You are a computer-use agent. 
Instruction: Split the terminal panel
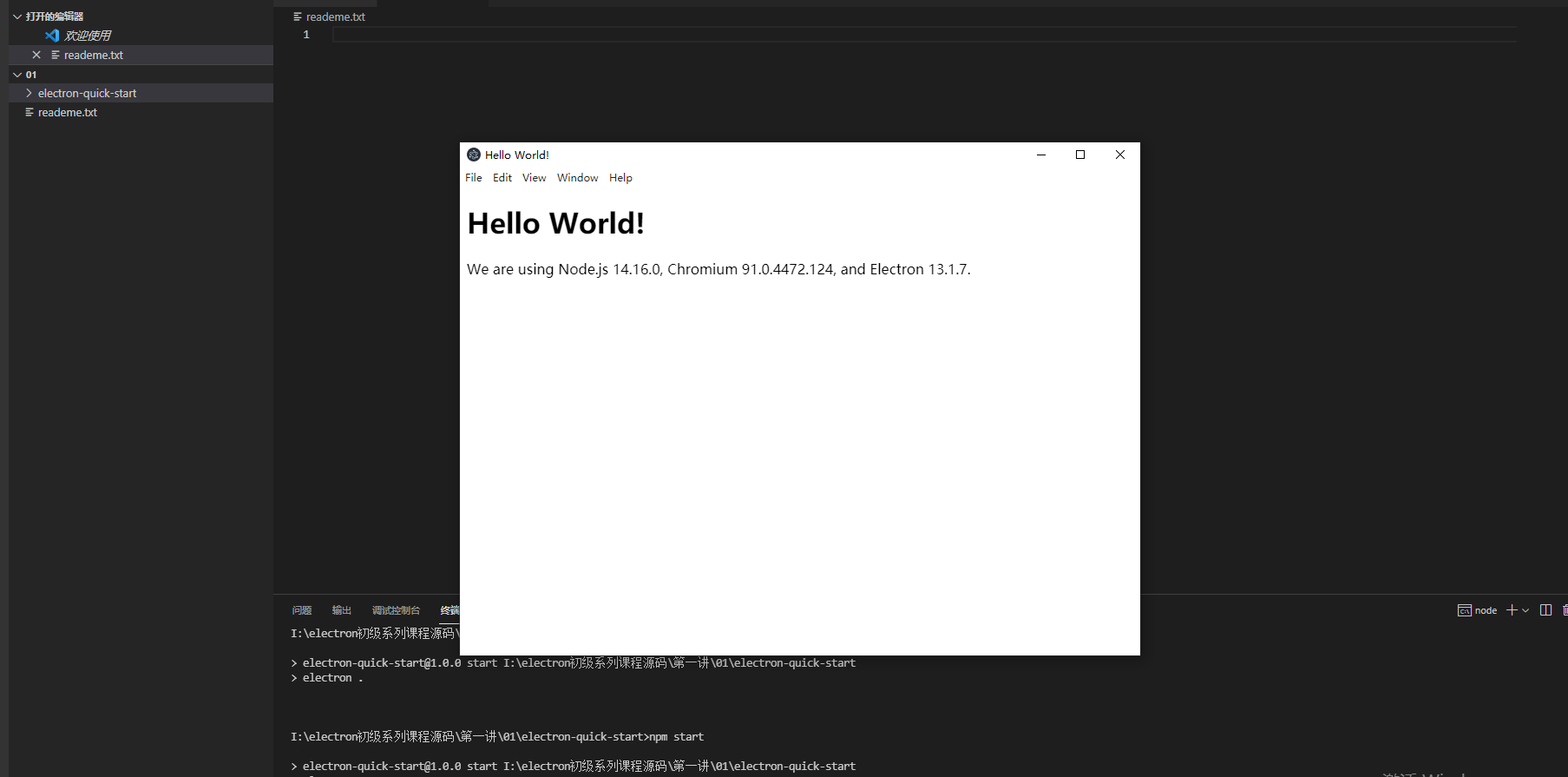coord(1545,610)
